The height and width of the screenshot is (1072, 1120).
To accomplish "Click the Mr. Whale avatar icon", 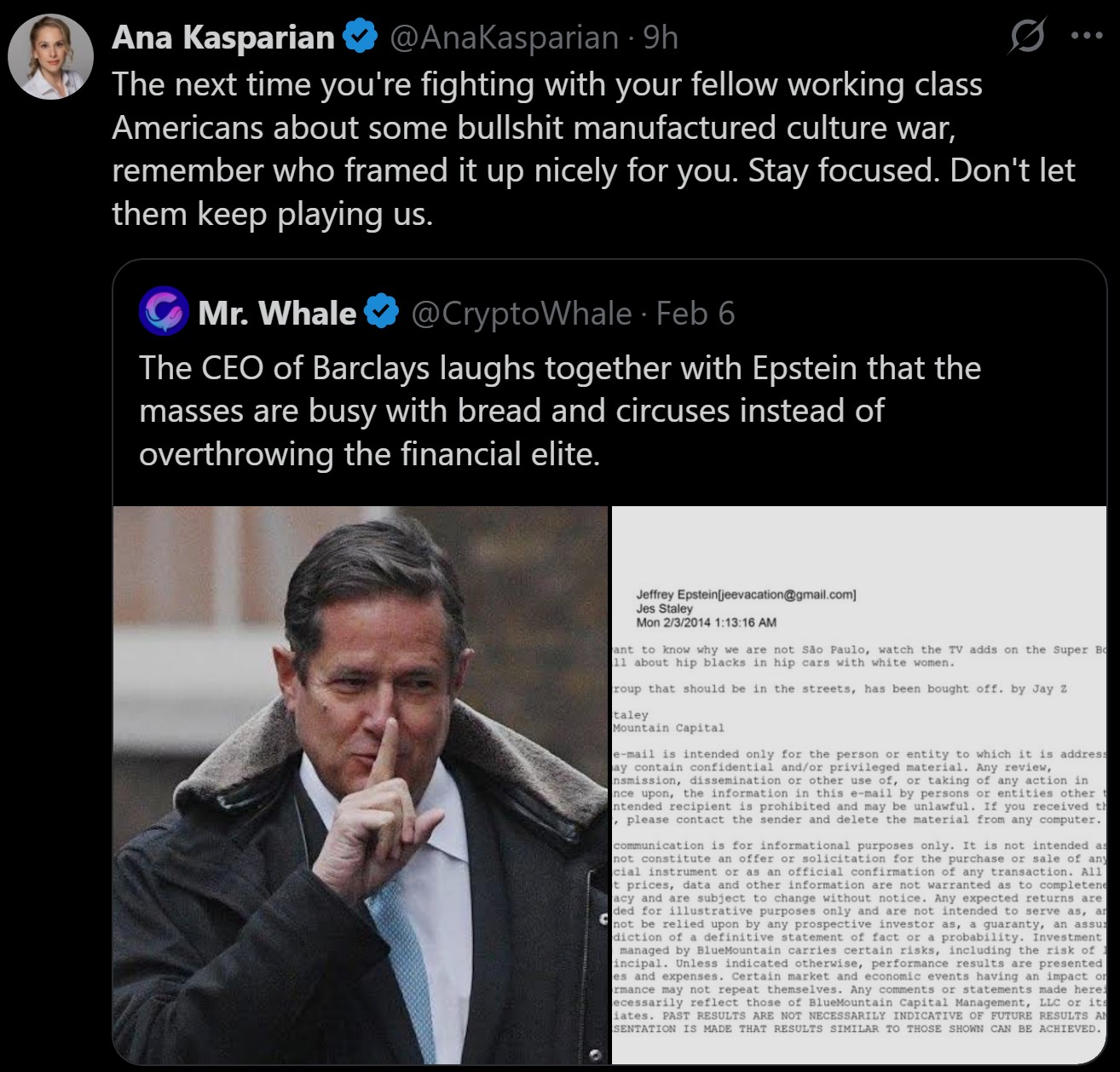I will click(x=164, y=312).
